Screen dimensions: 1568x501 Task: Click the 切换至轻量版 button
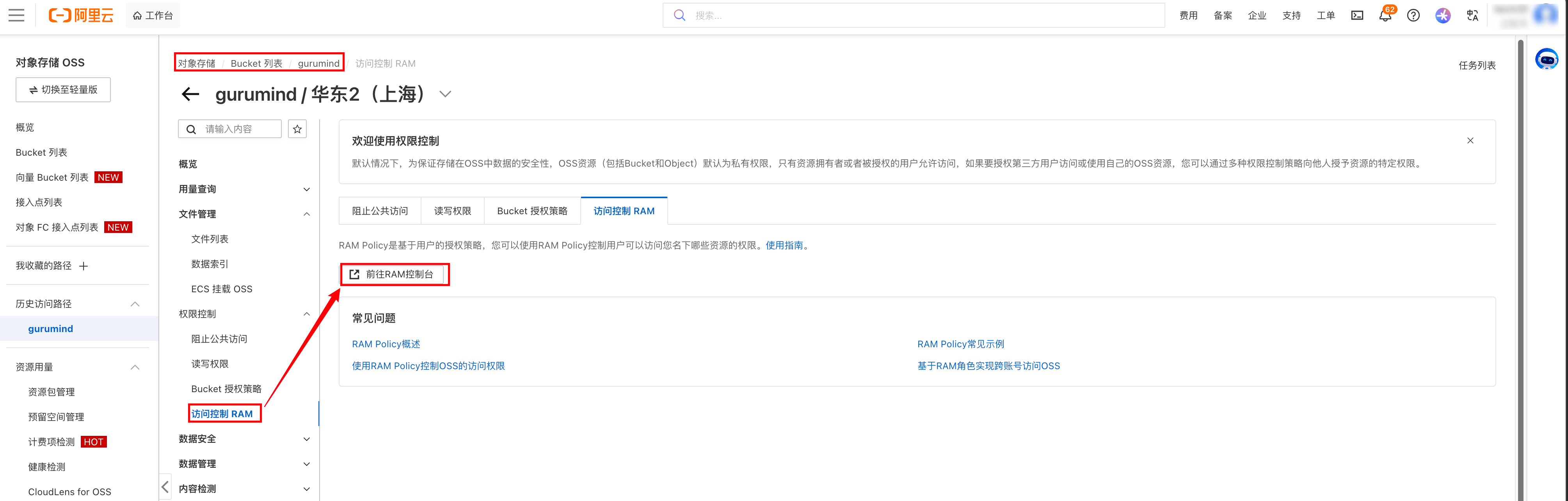click(63, 89)
